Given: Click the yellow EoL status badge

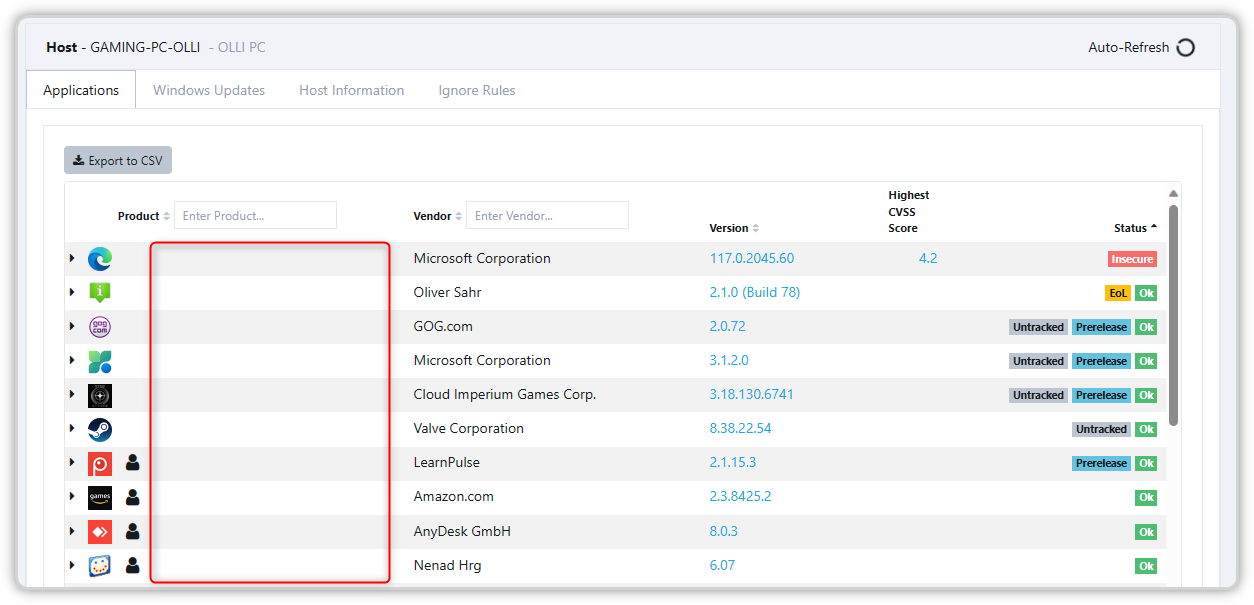Looking at the screenshot, I should 1117,293.
